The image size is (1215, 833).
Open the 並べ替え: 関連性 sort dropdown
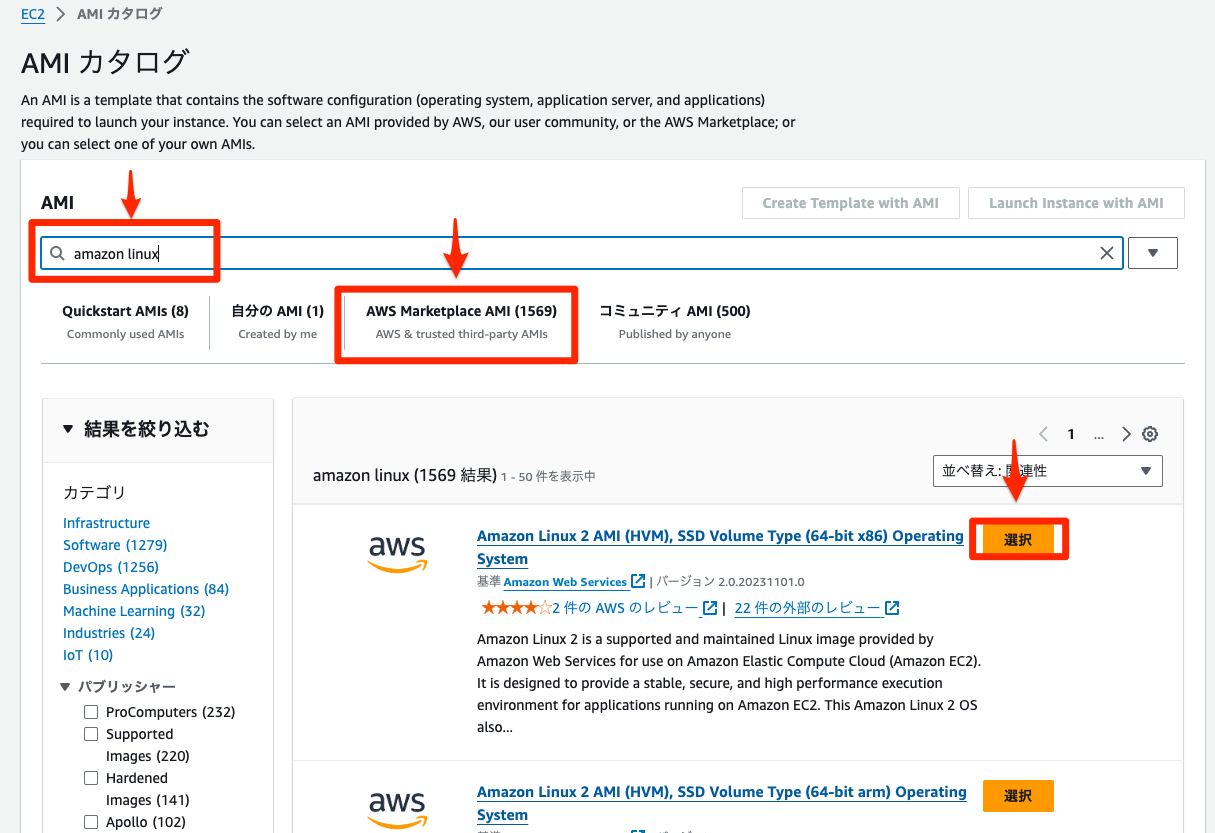point(1047,470)
